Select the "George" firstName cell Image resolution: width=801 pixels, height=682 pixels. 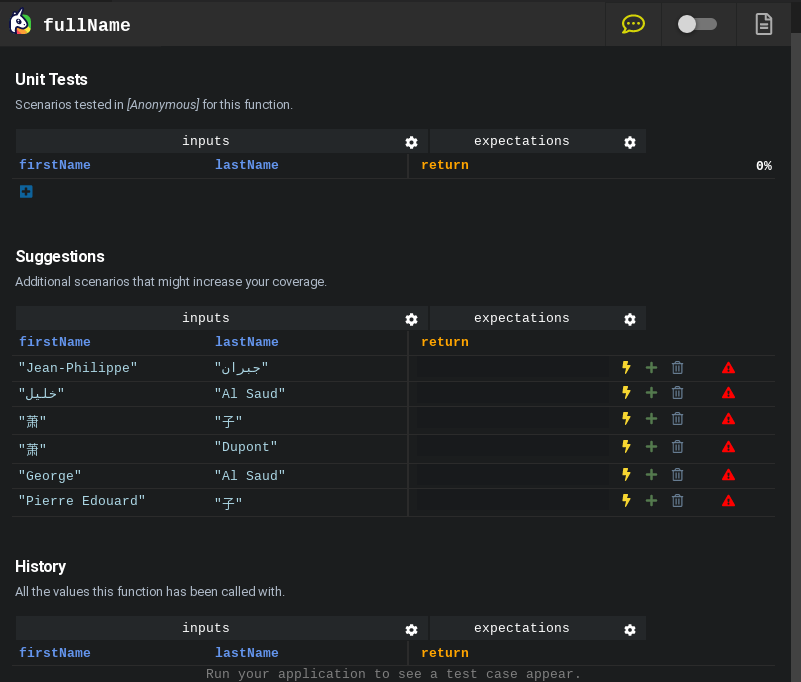click(50, 476)
